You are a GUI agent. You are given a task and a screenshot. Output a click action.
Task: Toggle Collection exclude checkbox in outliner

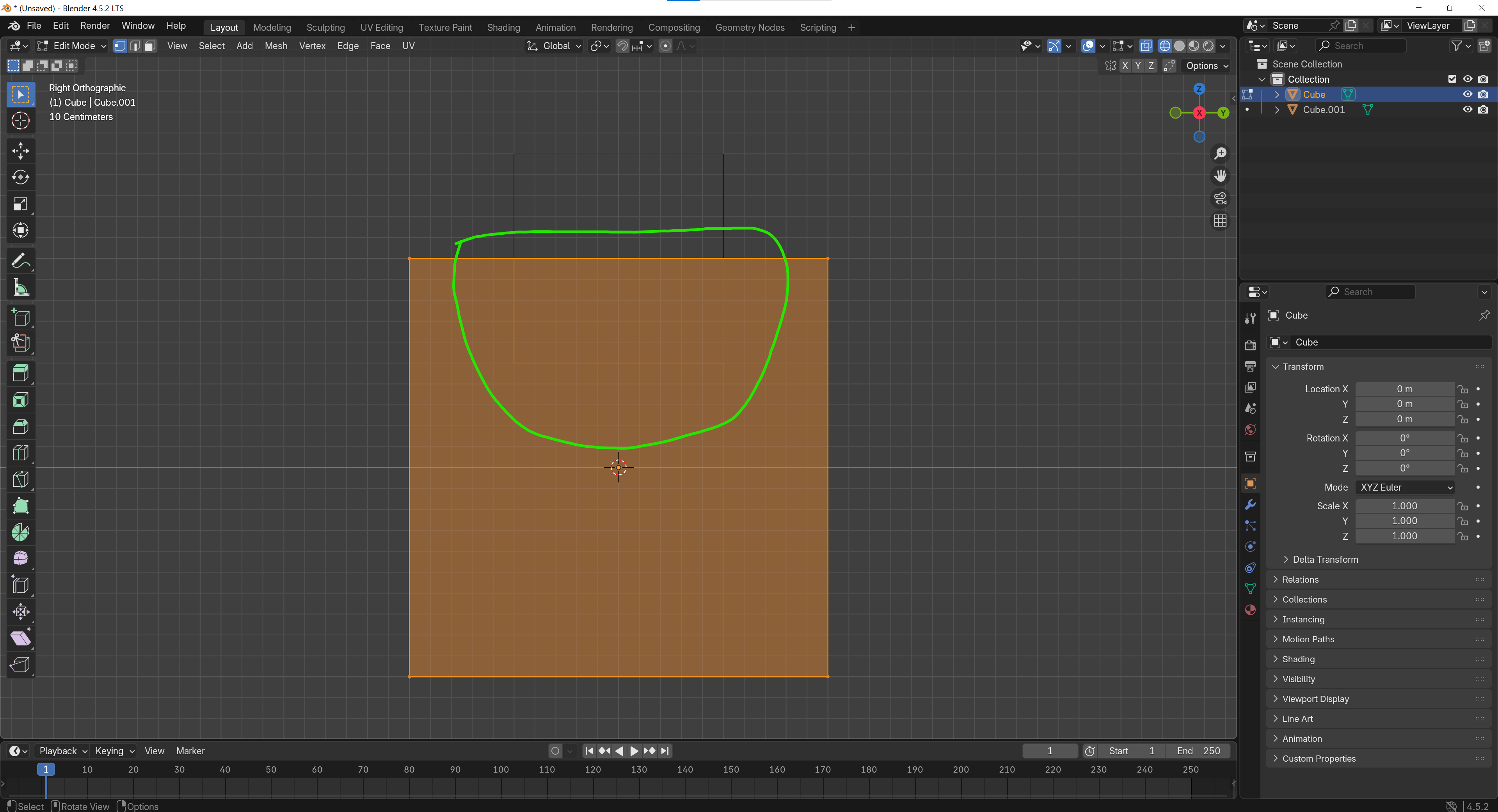pyautogui.click(x=1452, y=79)
